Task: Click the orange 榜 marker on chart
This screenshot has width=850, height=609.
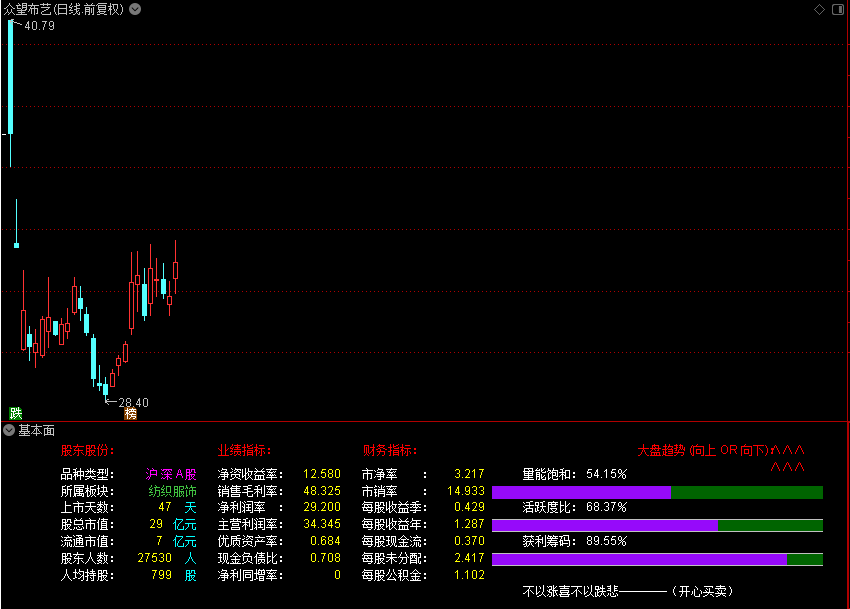Action: (x=130, y=414)
